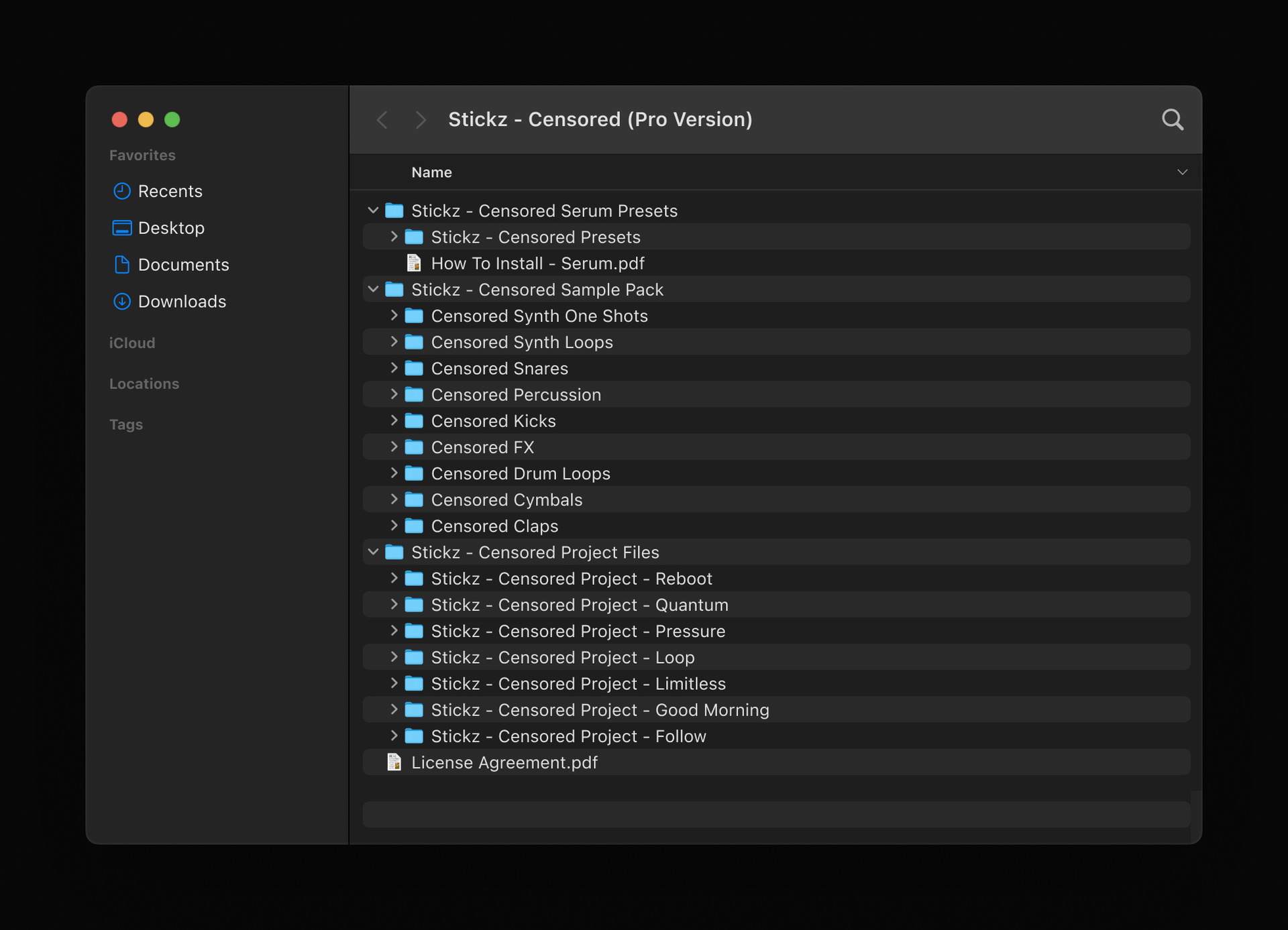
Task: Open Downloads in the sidebar
Action: point(169,302)
